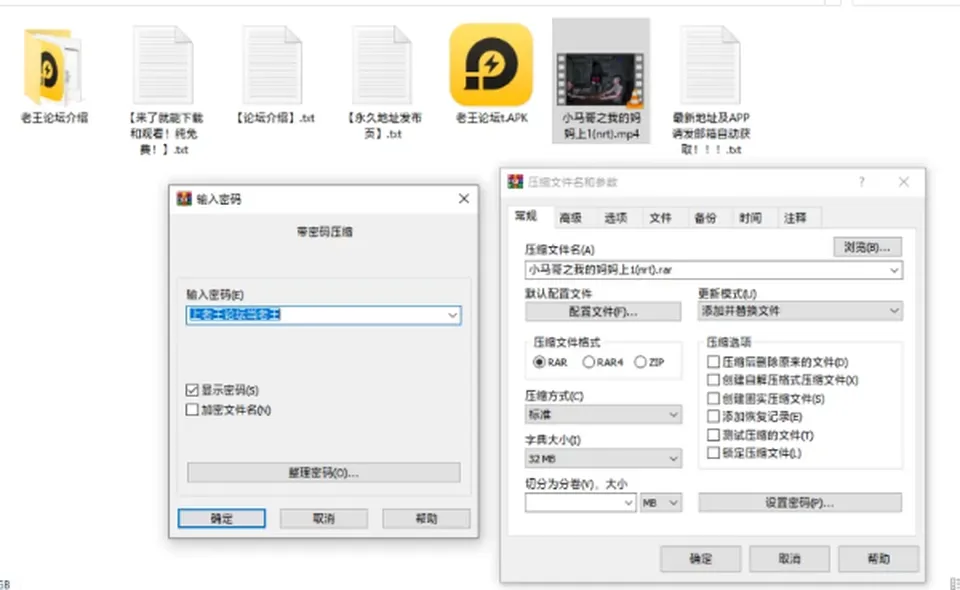Screen dimensions: 960x590
Task: Click the question mark help icon in archive dialog
Action: click(x=861, y=182)
